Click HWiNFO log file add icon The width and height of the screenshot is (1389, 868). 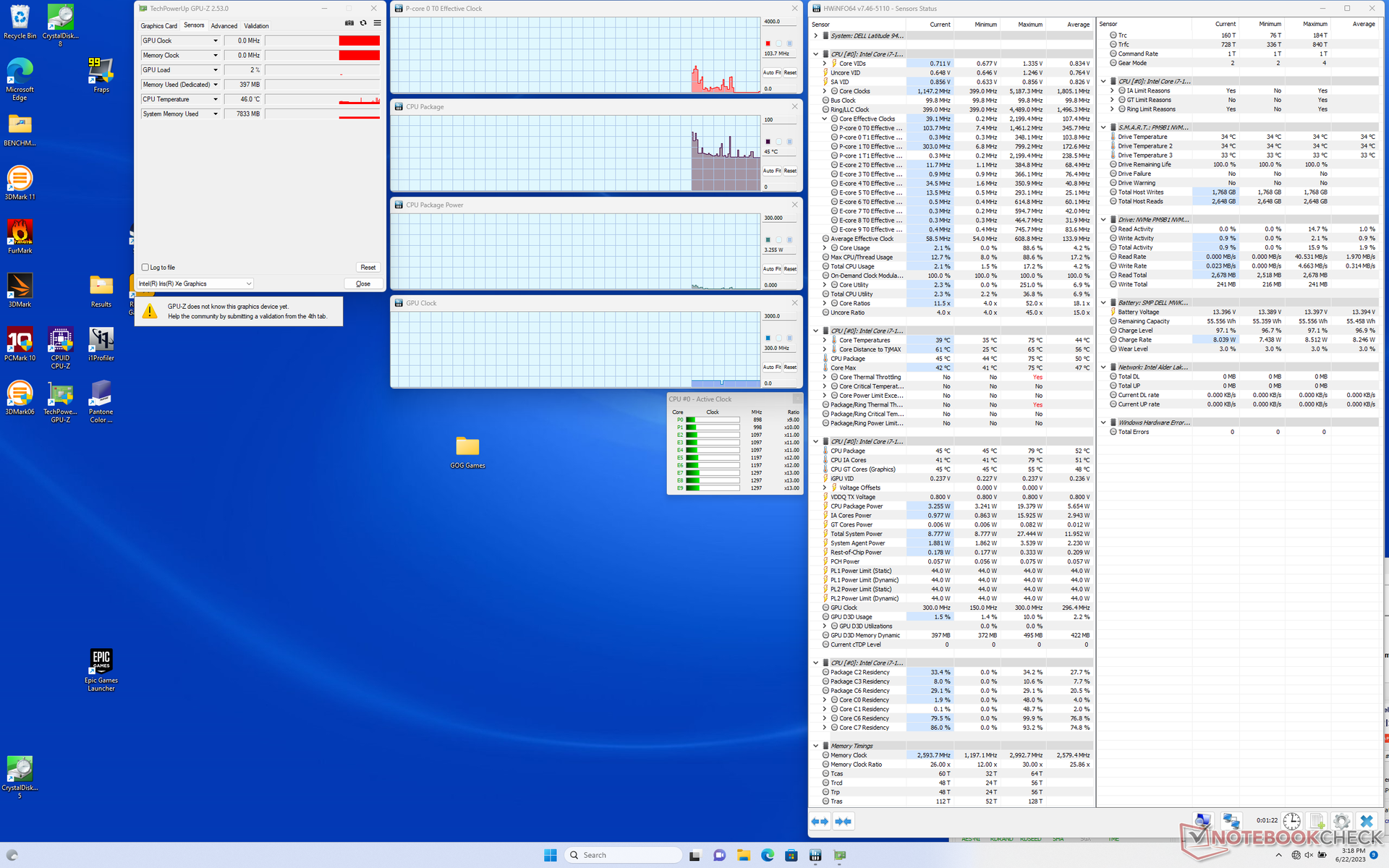(1317, 822)
